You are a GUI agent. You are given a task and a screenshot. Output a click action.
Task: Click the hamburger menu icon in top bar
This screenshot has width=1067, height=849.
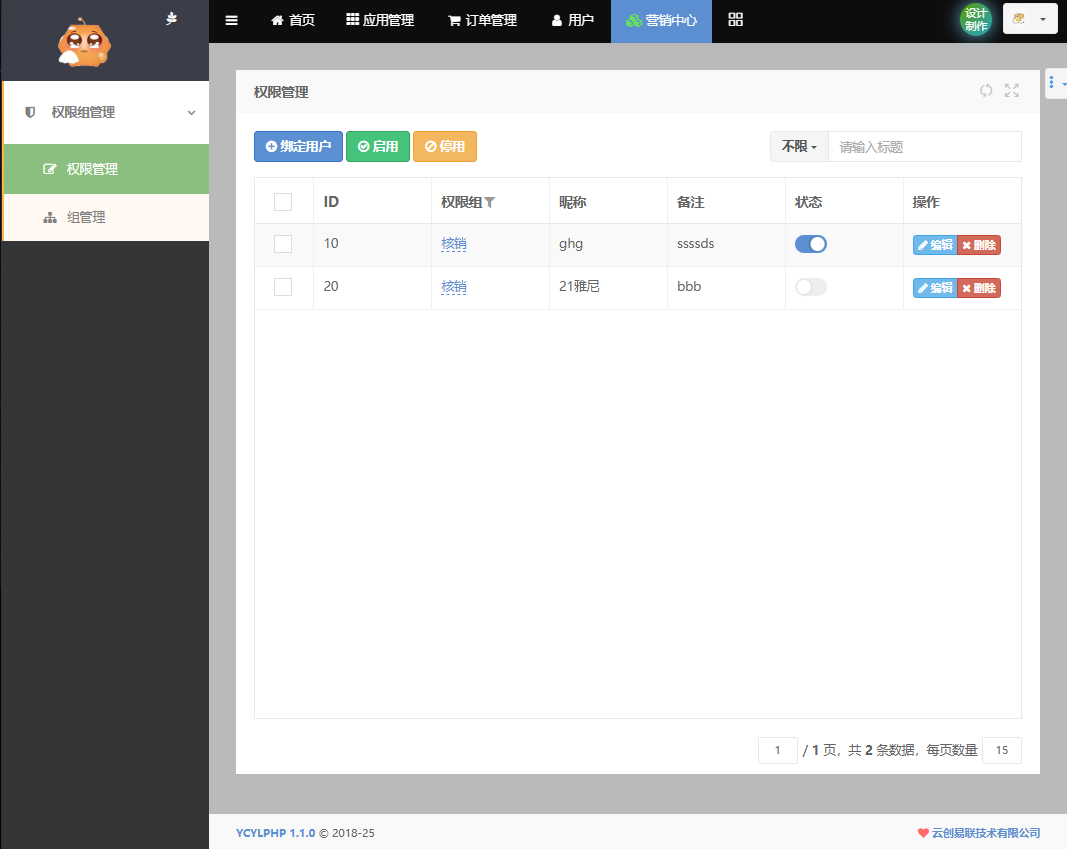pos(232,20)
